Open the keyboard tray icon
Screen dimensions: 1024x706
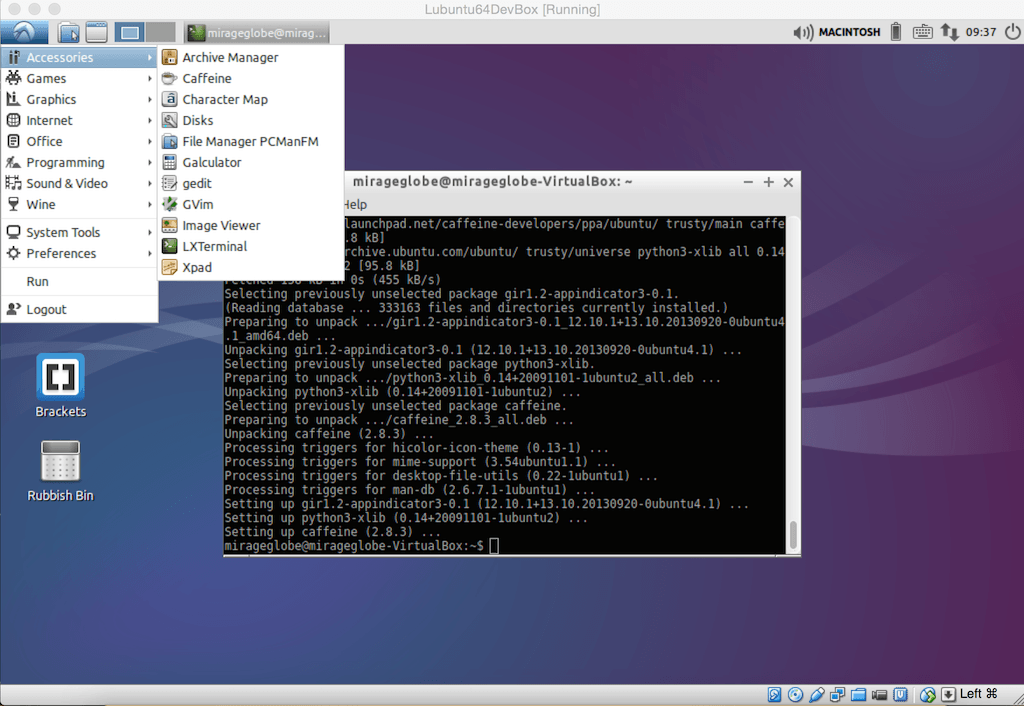(922, 32)
